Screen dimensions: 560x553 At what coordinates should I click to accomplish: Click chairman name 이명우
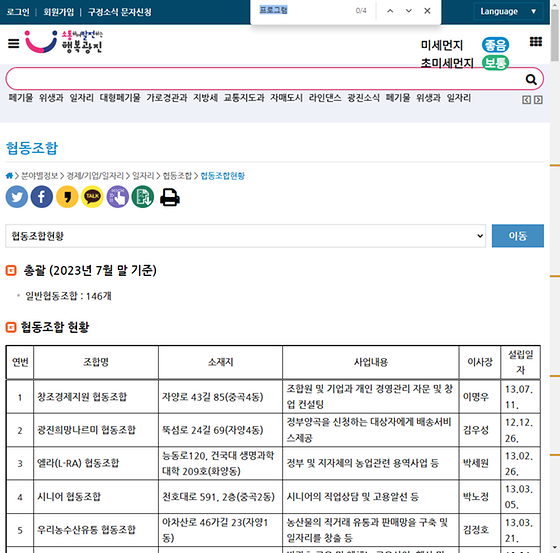coord(476,397)
